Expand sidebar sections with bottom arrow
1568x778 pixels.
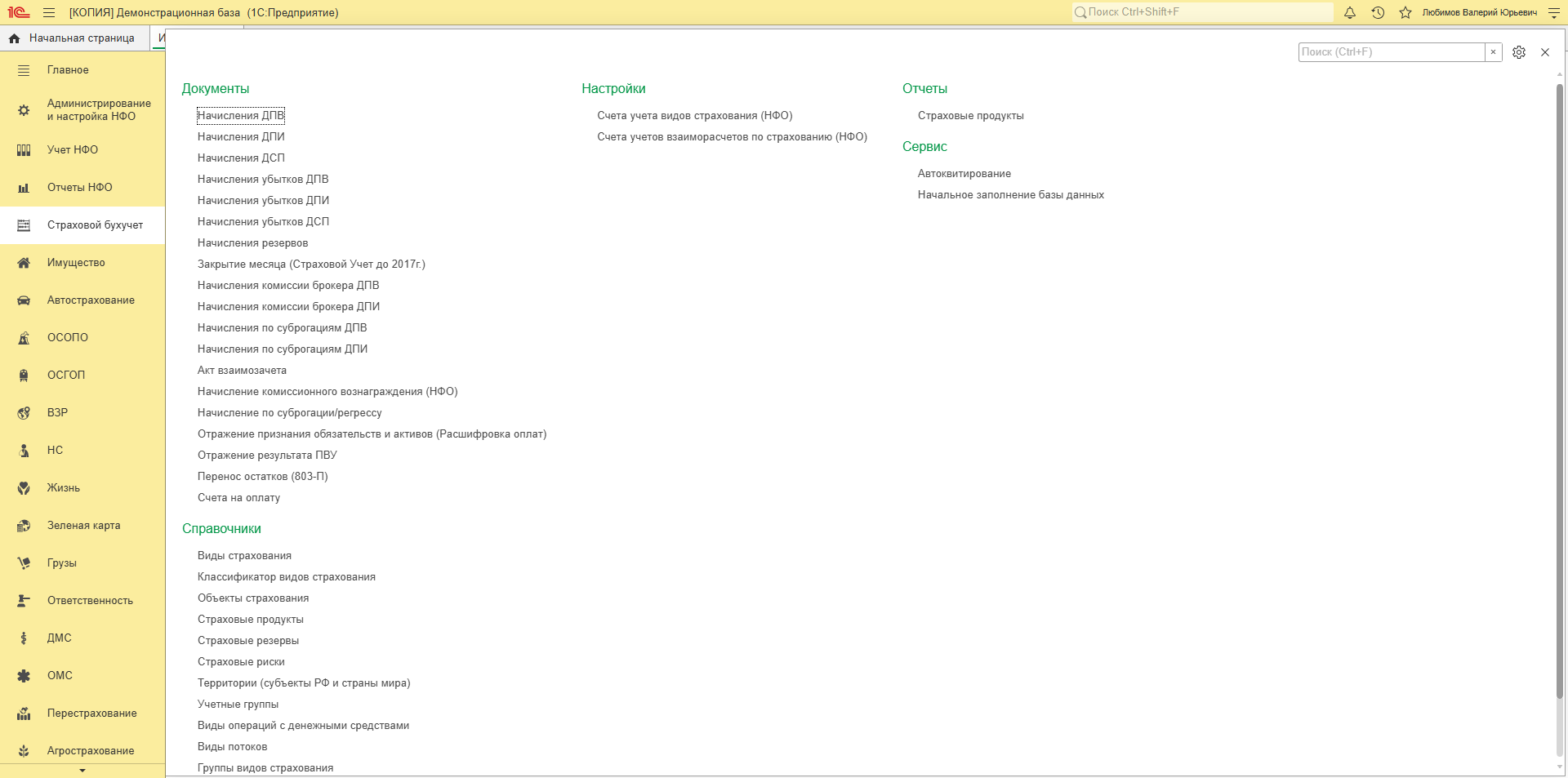(x=82, y=771)
